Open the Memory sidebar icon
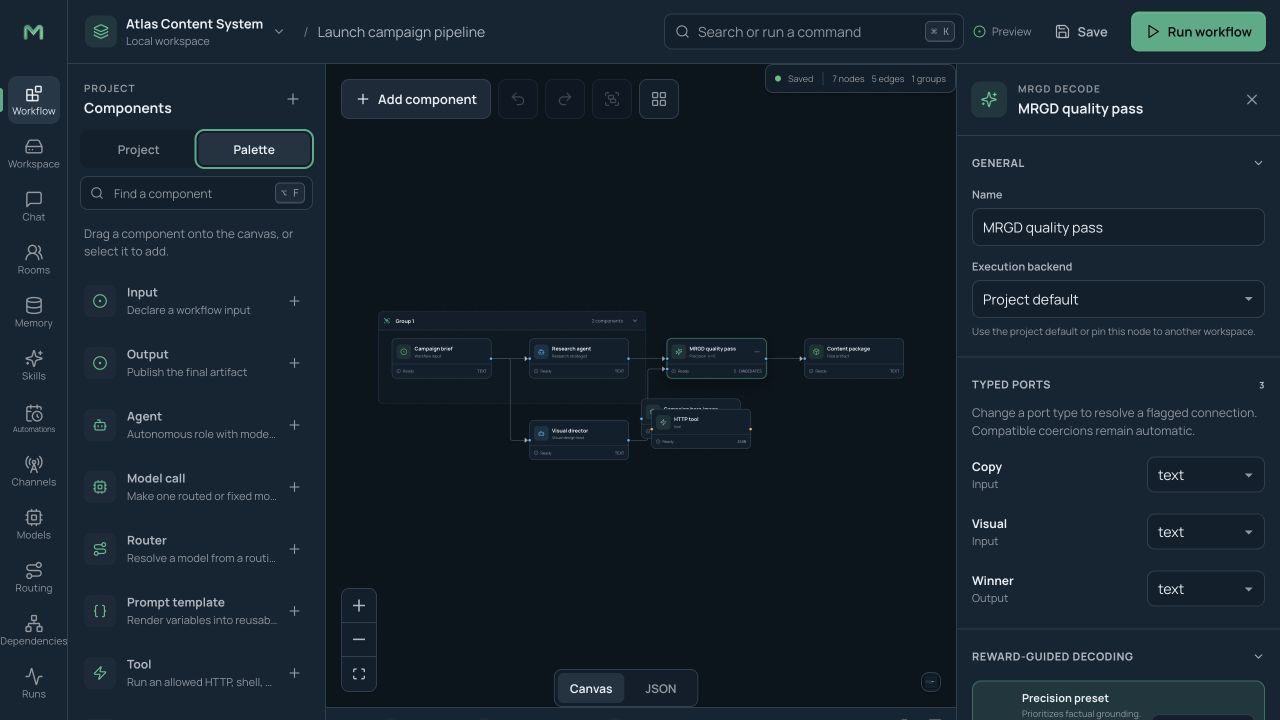 coord(34,312)
